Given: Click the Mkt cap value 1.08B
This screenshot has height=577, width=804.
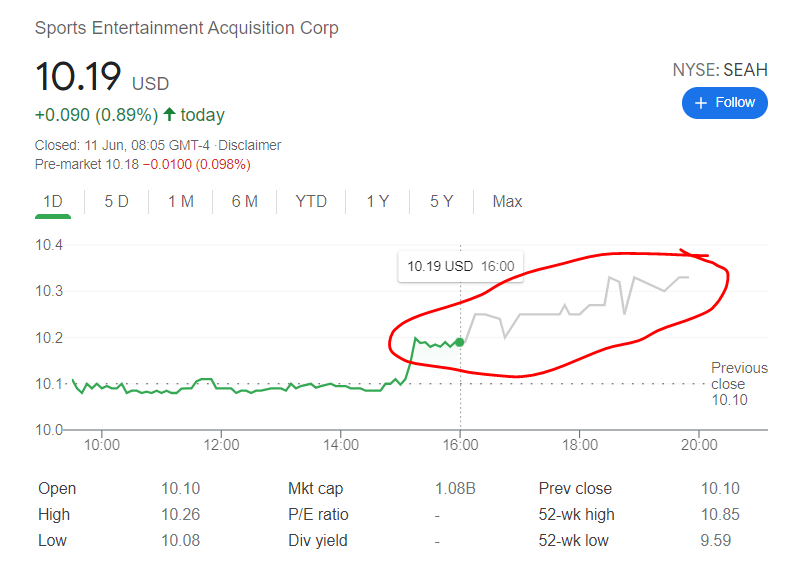Looking at the screenshot, I should pos(455,488).
